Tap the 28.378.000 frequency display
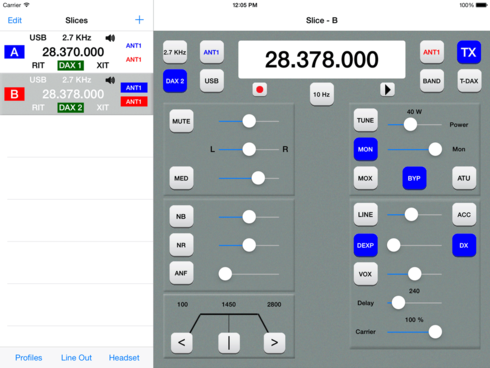 click(322, 60)
